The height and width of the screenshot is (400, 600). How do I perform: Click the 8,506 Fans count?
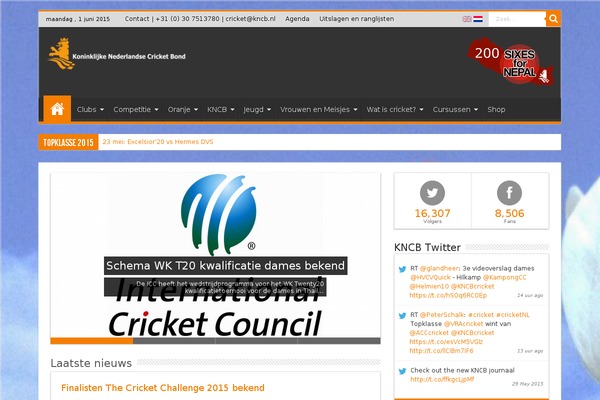[509, 216]
